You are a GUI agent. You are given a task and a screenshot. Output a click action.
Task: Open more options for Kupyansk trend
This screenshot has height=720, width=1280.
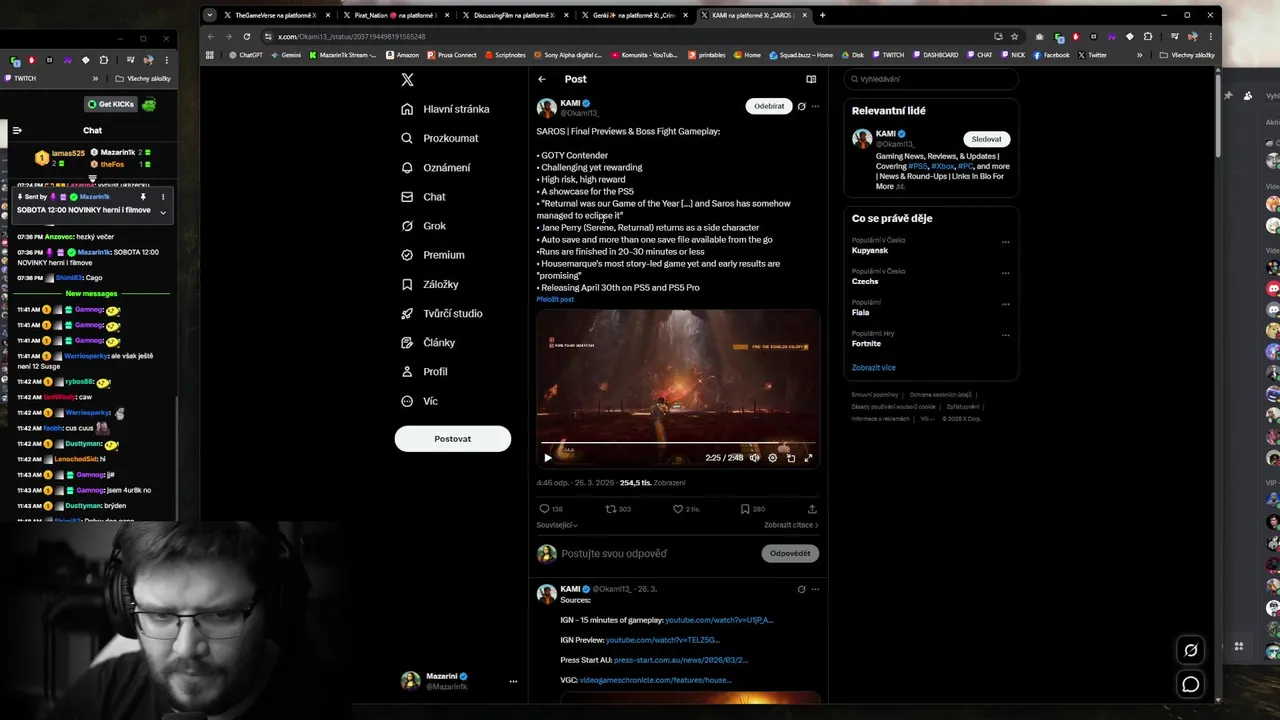tap(1006, 242)
